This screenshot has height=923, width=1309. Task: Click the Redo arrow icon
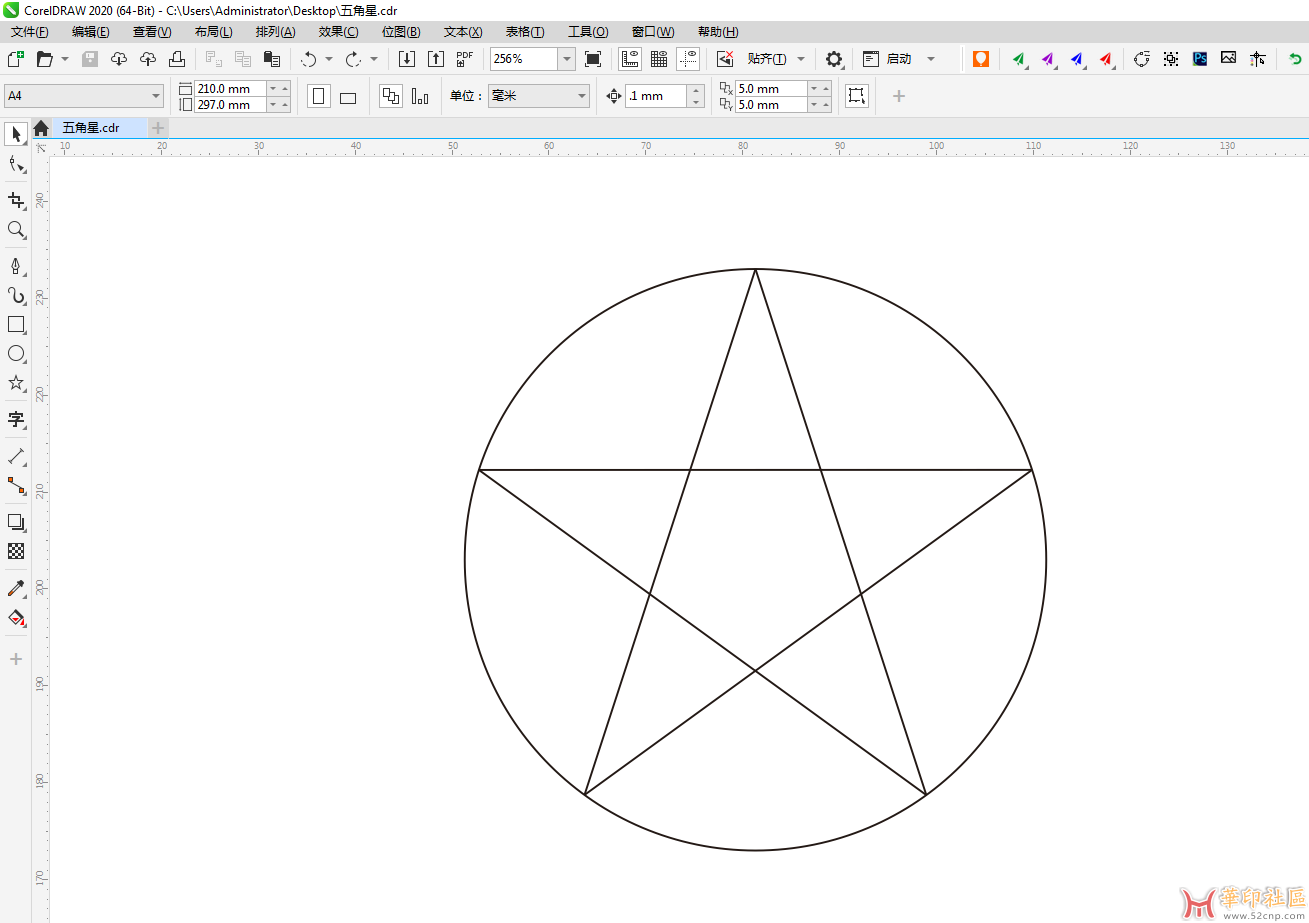tap(353, 59)
